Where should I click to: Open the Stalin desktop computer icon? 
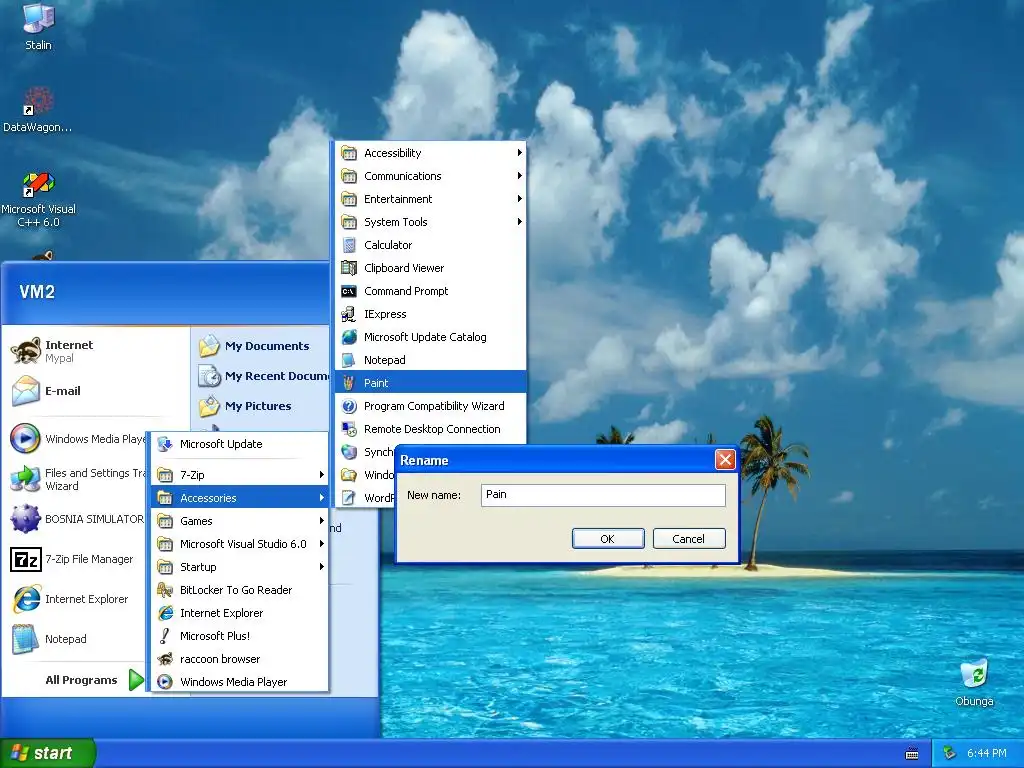[38, 18]
